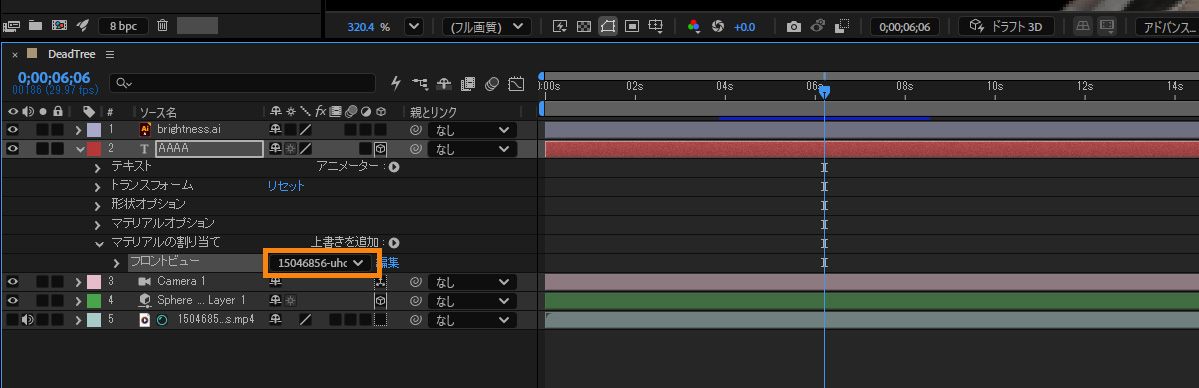Hide the Sphere Layer 1
Screen dimensions: 1199x388
point(12,301)
